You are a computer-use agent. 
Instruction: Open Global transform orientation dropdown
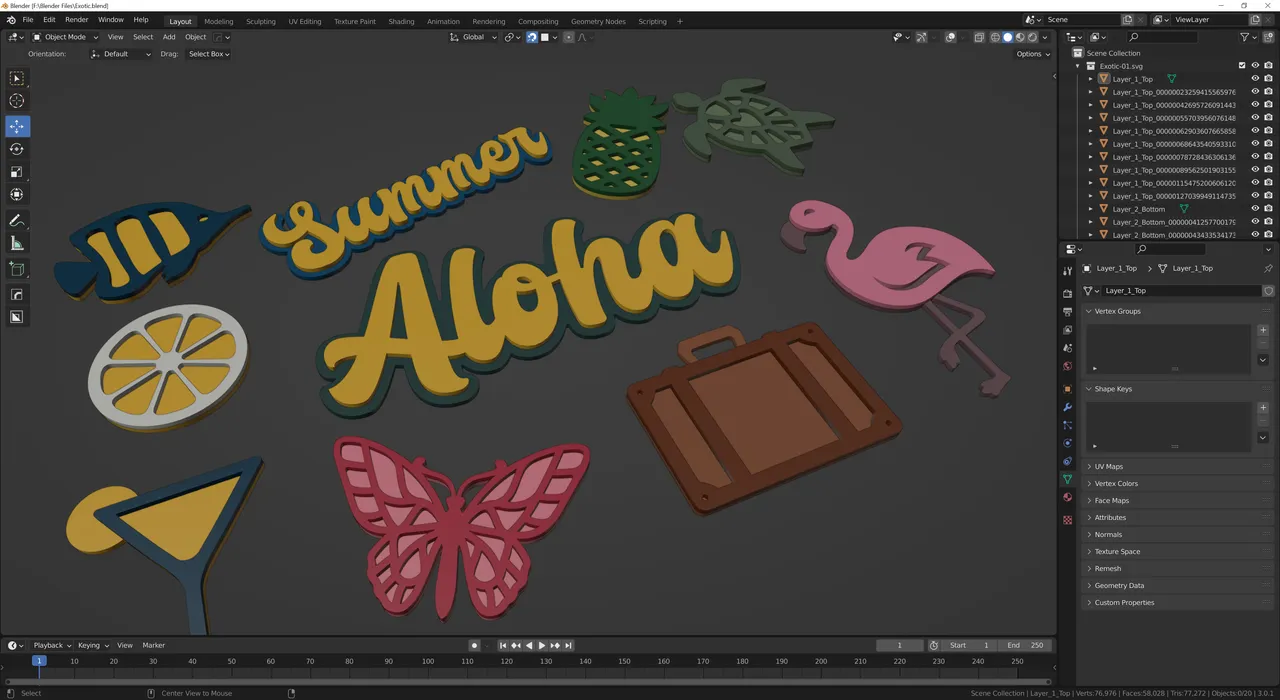pyautogui.click(x=472, y=37)
